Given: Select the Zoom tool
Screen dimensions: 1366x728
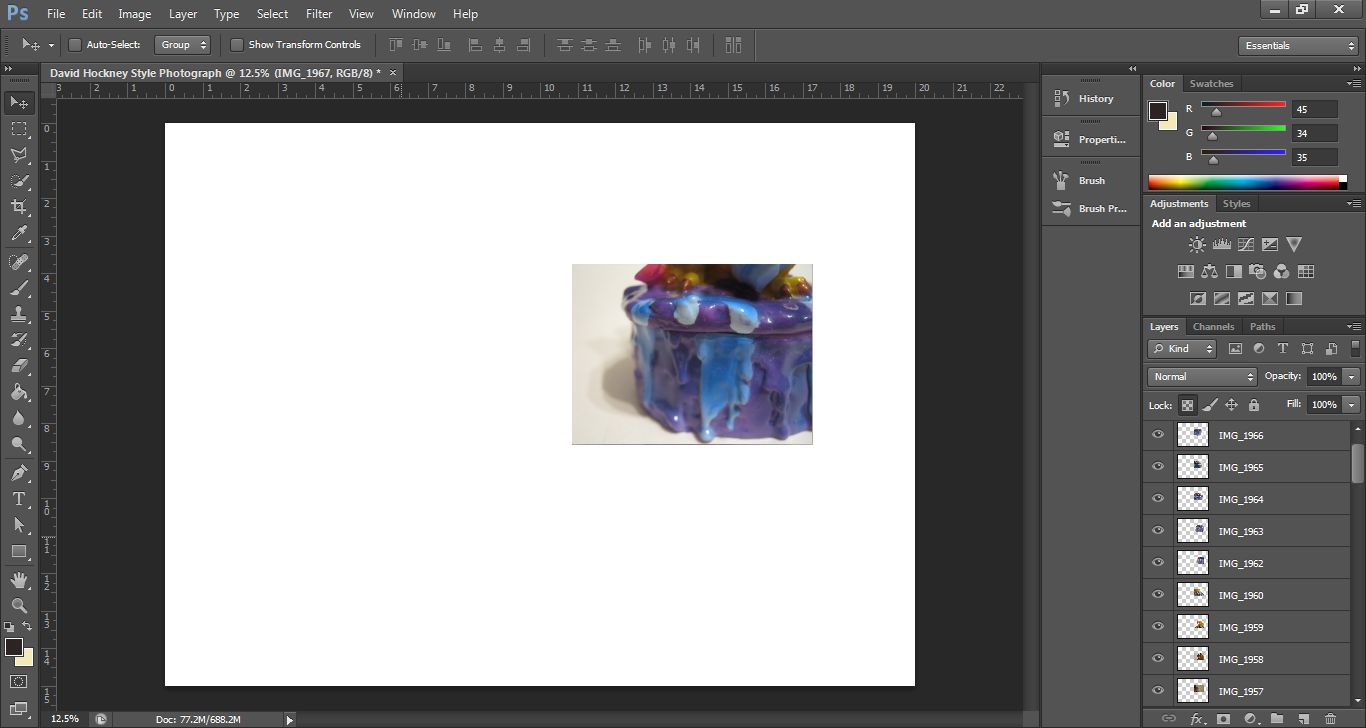Looking at the screenshot, I should pyautogui.click(x=19, y=606).
